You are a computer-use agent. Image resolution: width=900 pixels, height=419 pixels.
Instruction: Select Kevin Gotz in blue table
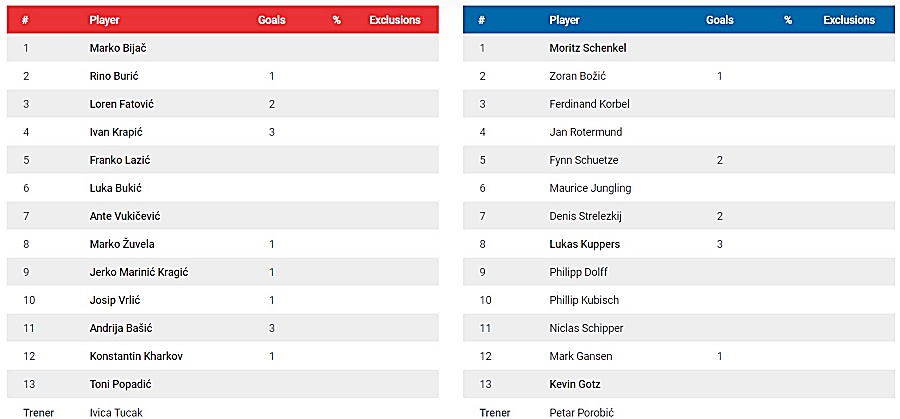(x=575, y=385)
